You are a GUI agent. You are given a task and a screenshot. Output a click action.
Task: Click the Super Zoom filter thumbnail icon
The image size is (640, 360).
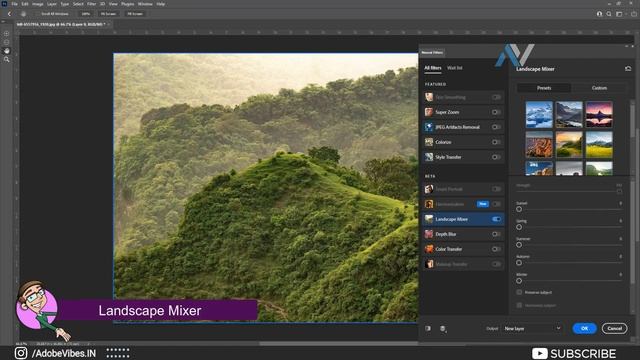tap(429, 112)
